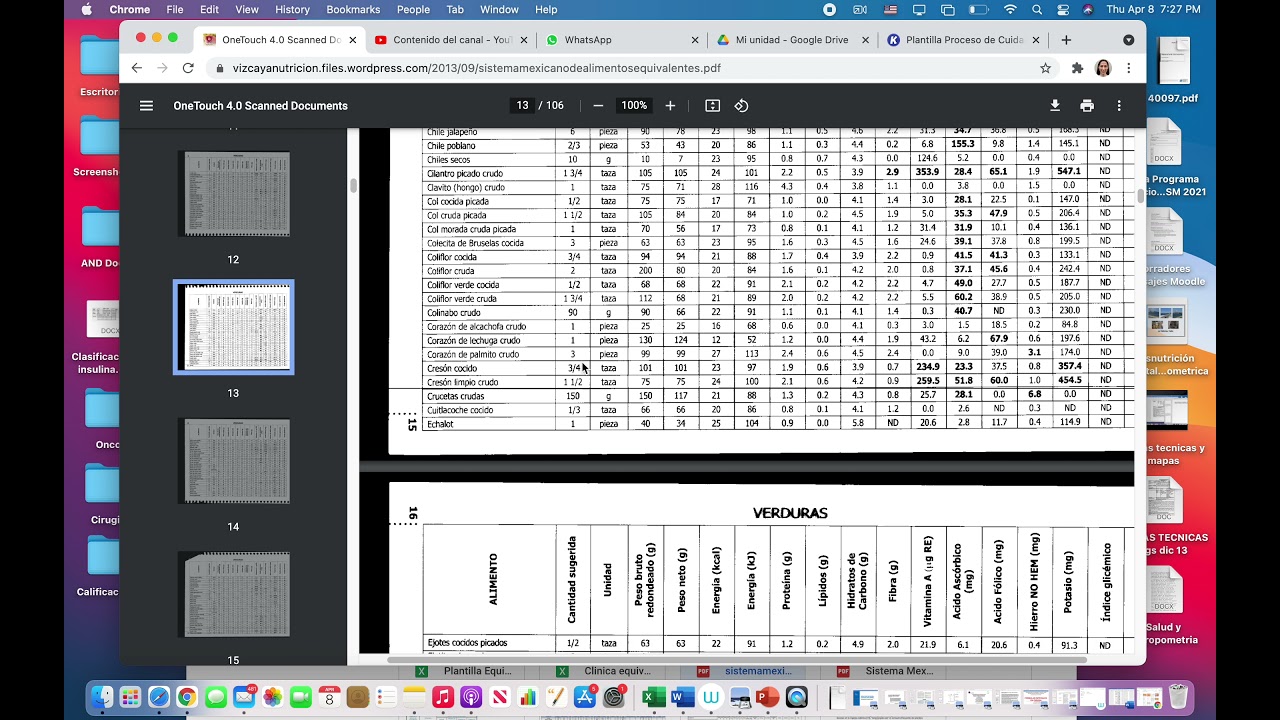Switch to the Plantilla Proceso de Cuidado tab
This screenshot has height=720, width=1280.
(x=964, y=40)
